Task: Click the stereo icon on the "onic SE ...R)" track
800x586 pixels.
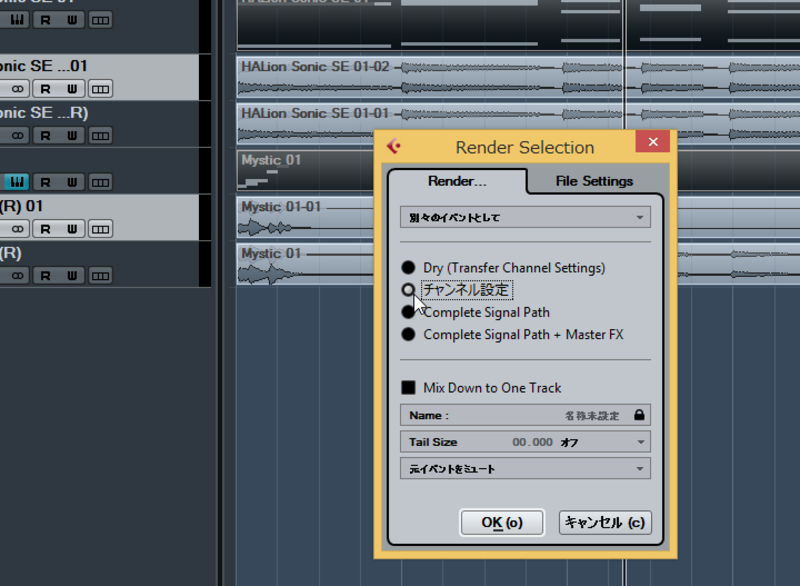Action: coord(17,136)
